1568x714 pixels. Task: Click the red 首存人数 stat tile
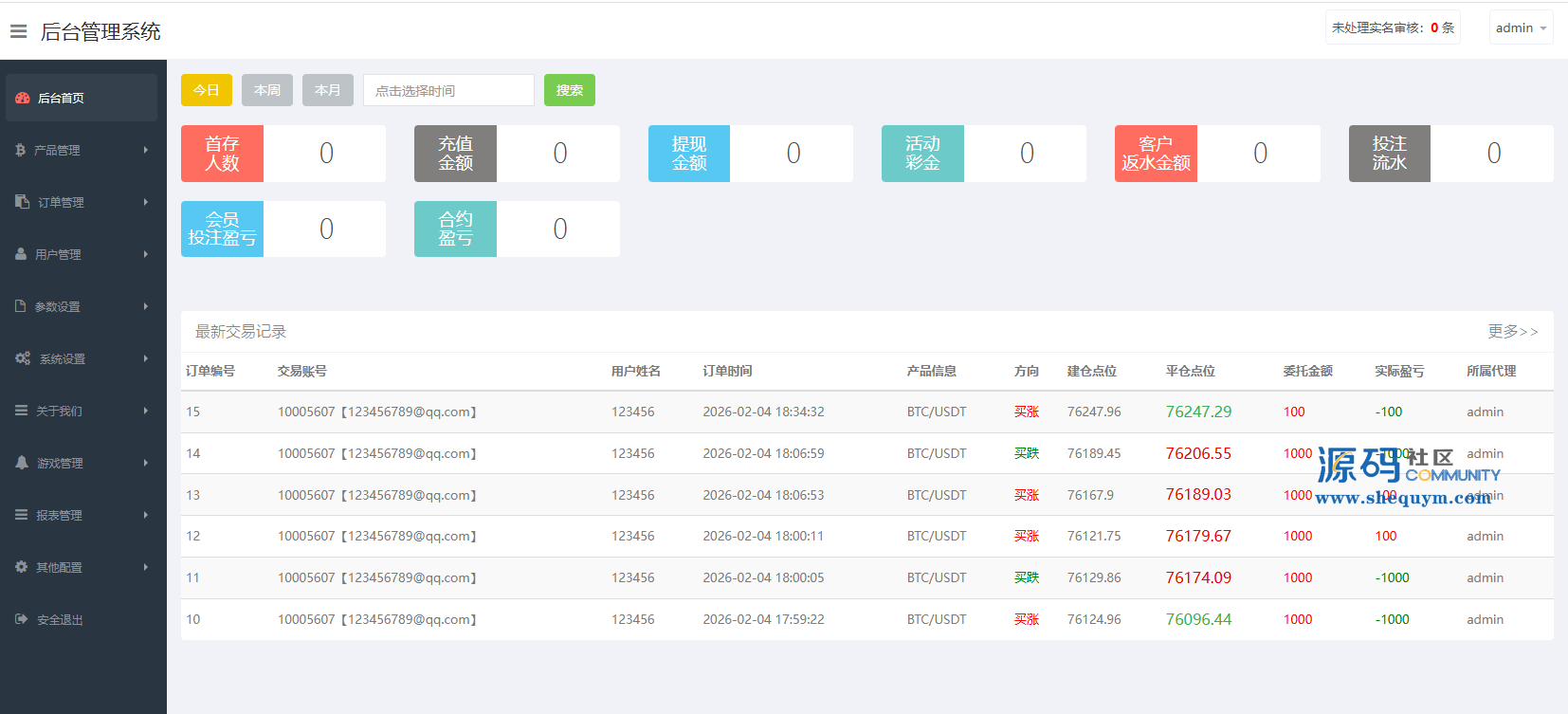click(222, 154)
